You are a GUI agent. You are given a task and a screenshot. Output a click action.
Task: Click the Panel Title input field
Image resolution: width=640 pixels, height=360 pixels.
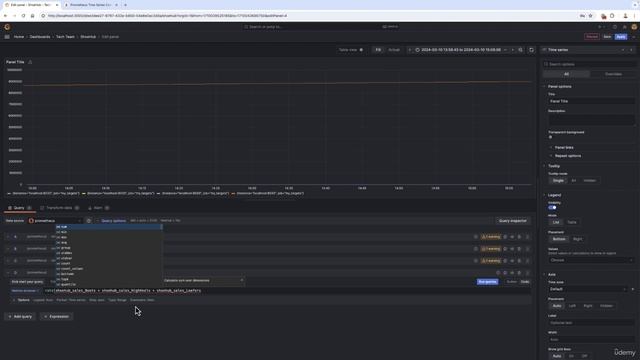[591, 101]
